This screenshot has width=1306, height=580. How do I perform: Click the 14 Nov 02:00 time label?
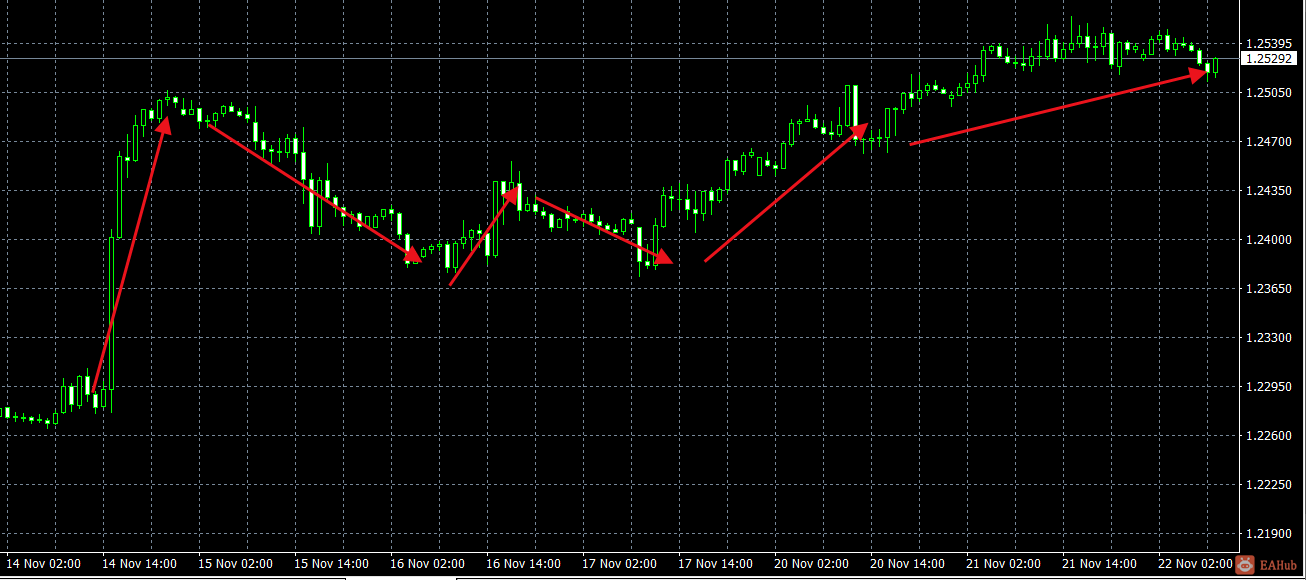click(x=43, y=564)
